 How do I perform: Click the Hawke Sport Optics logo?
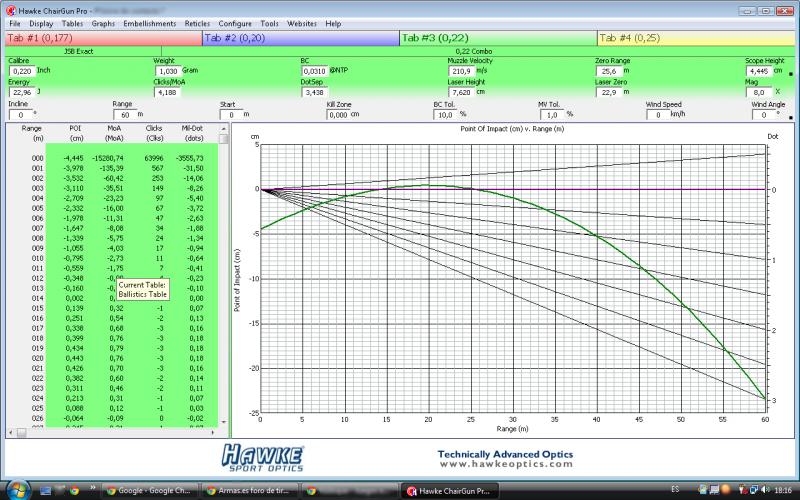click(265, 457)
